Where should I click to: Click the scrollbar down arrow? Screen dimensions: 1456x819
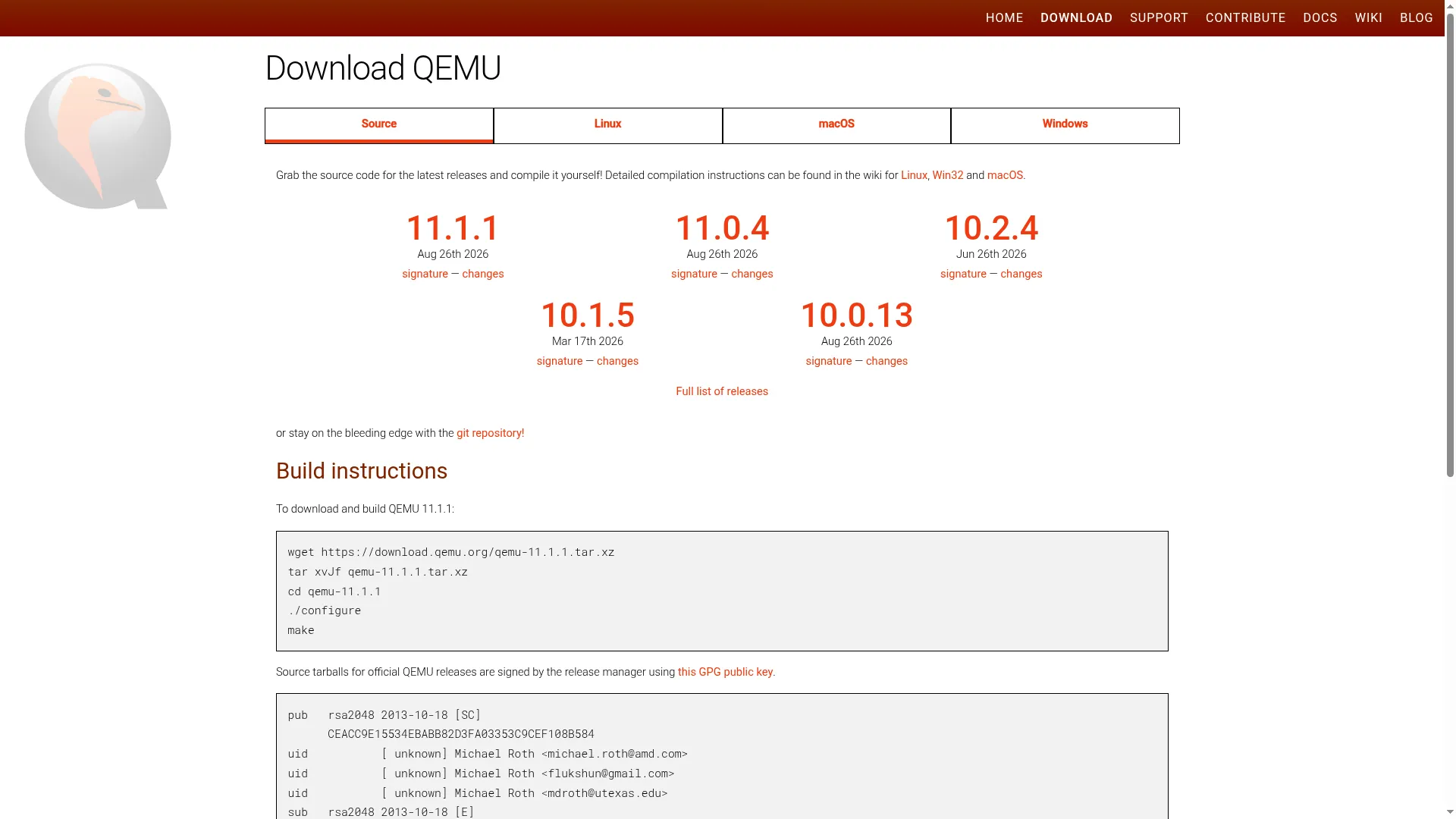(1450, 814)
